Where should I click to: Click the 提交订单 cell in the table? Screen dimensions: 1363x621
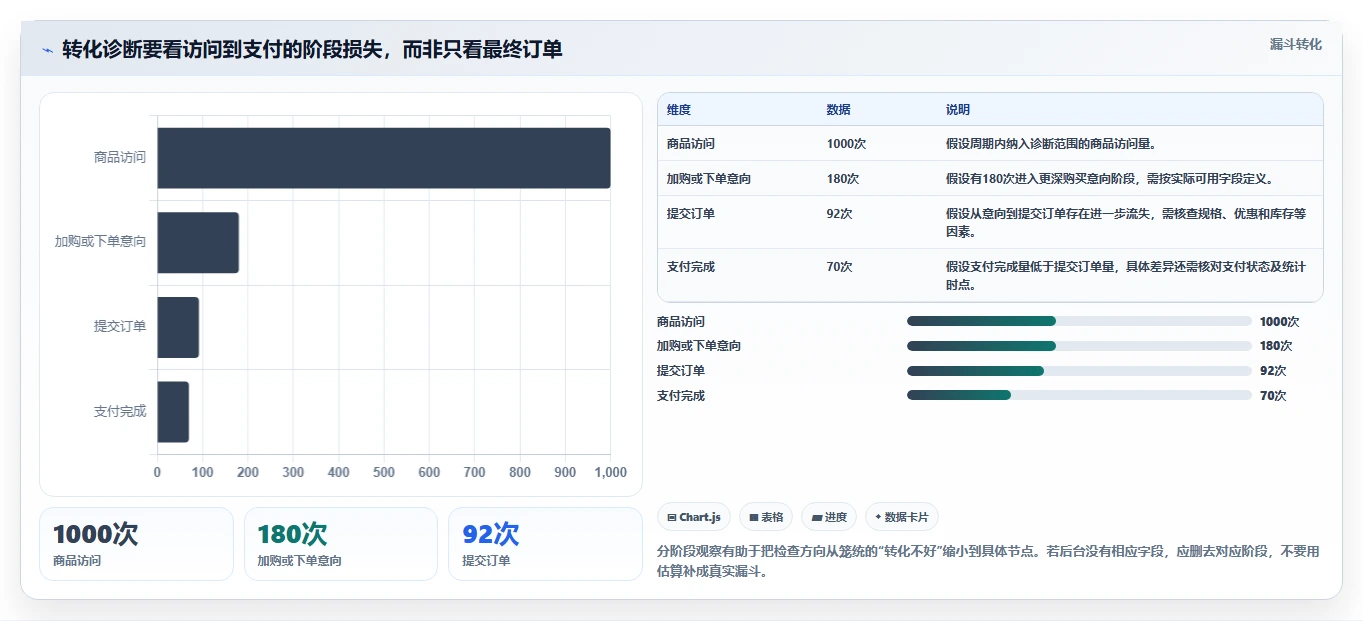691,213
